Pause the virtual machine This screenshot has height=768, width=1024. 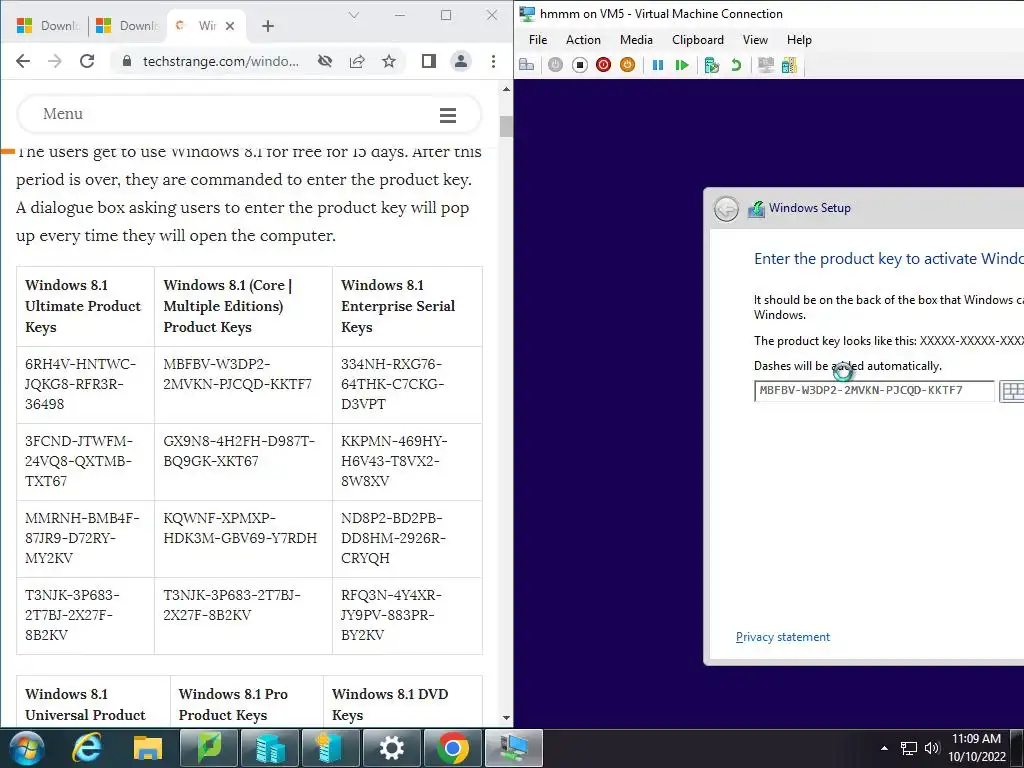click(x=658, y=65)
